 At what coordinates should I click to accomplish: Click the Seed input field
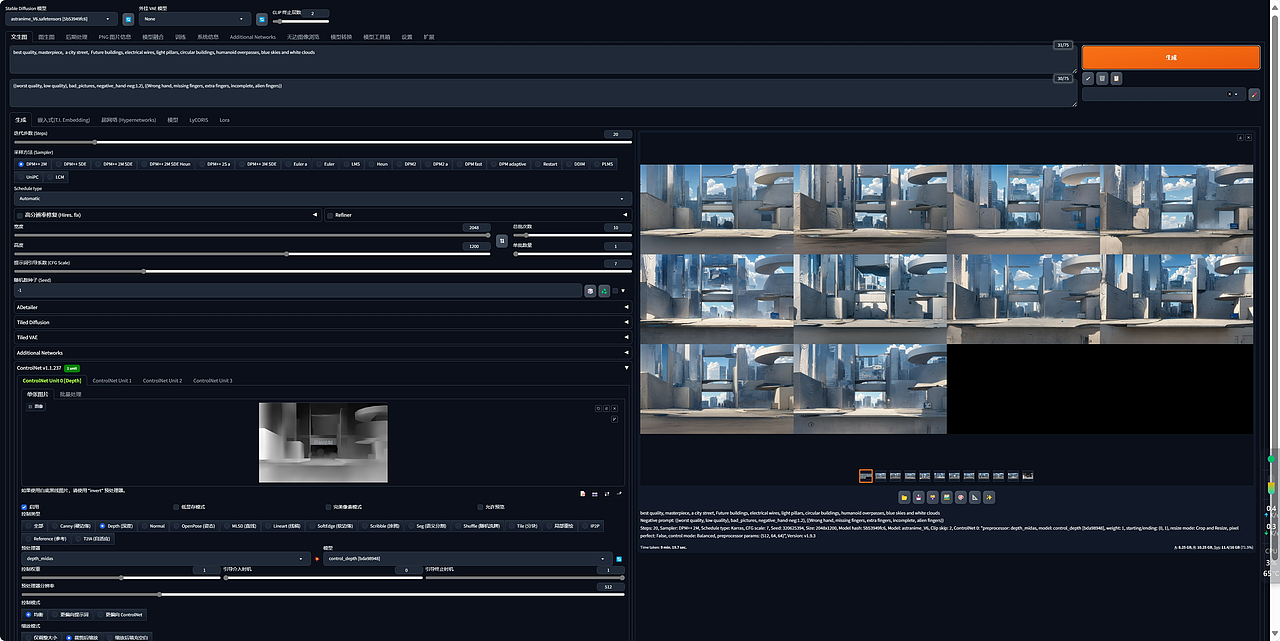tap(298, 290)
